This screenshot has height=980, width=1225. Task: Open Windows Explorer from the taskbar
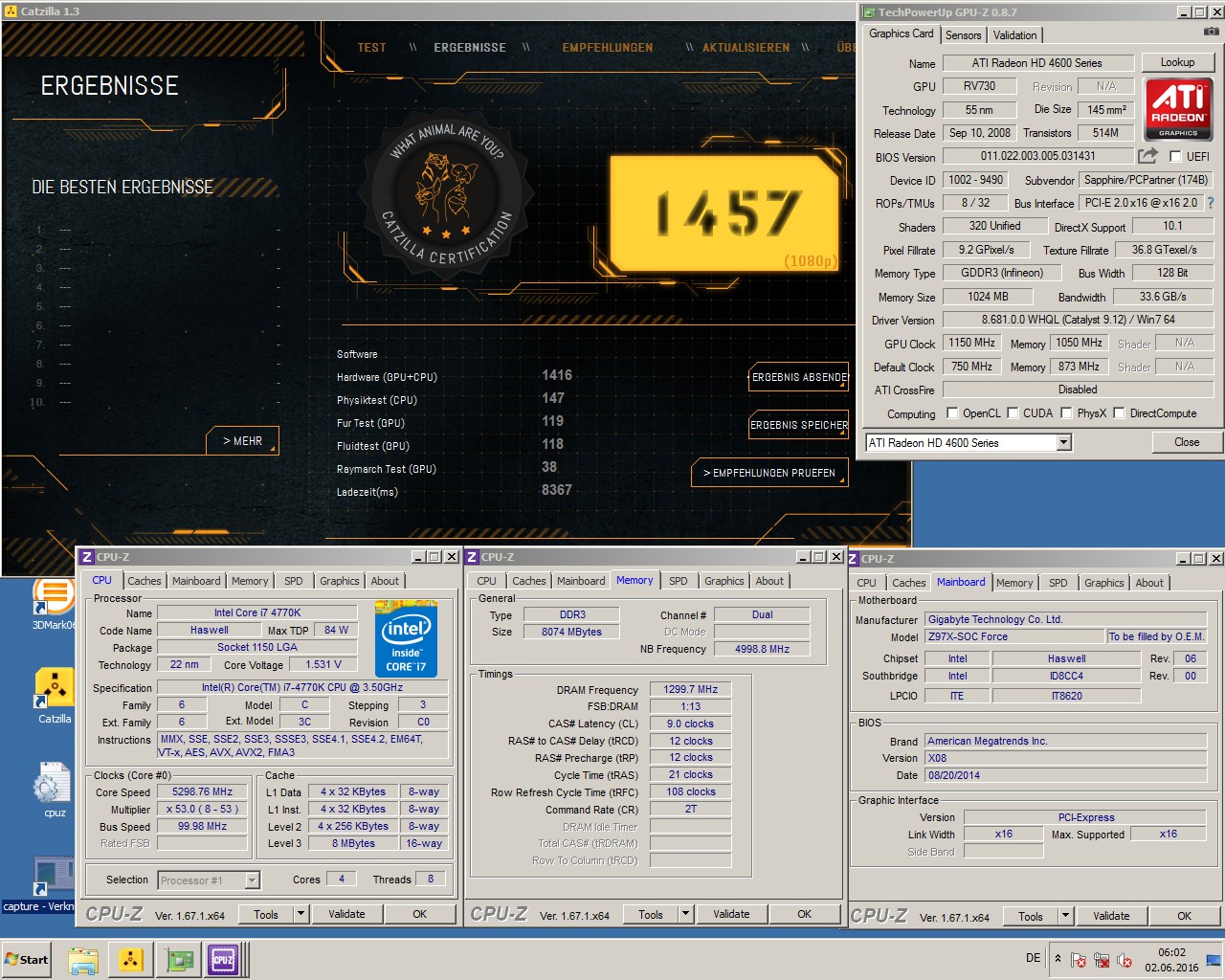[x=83, y=960]
